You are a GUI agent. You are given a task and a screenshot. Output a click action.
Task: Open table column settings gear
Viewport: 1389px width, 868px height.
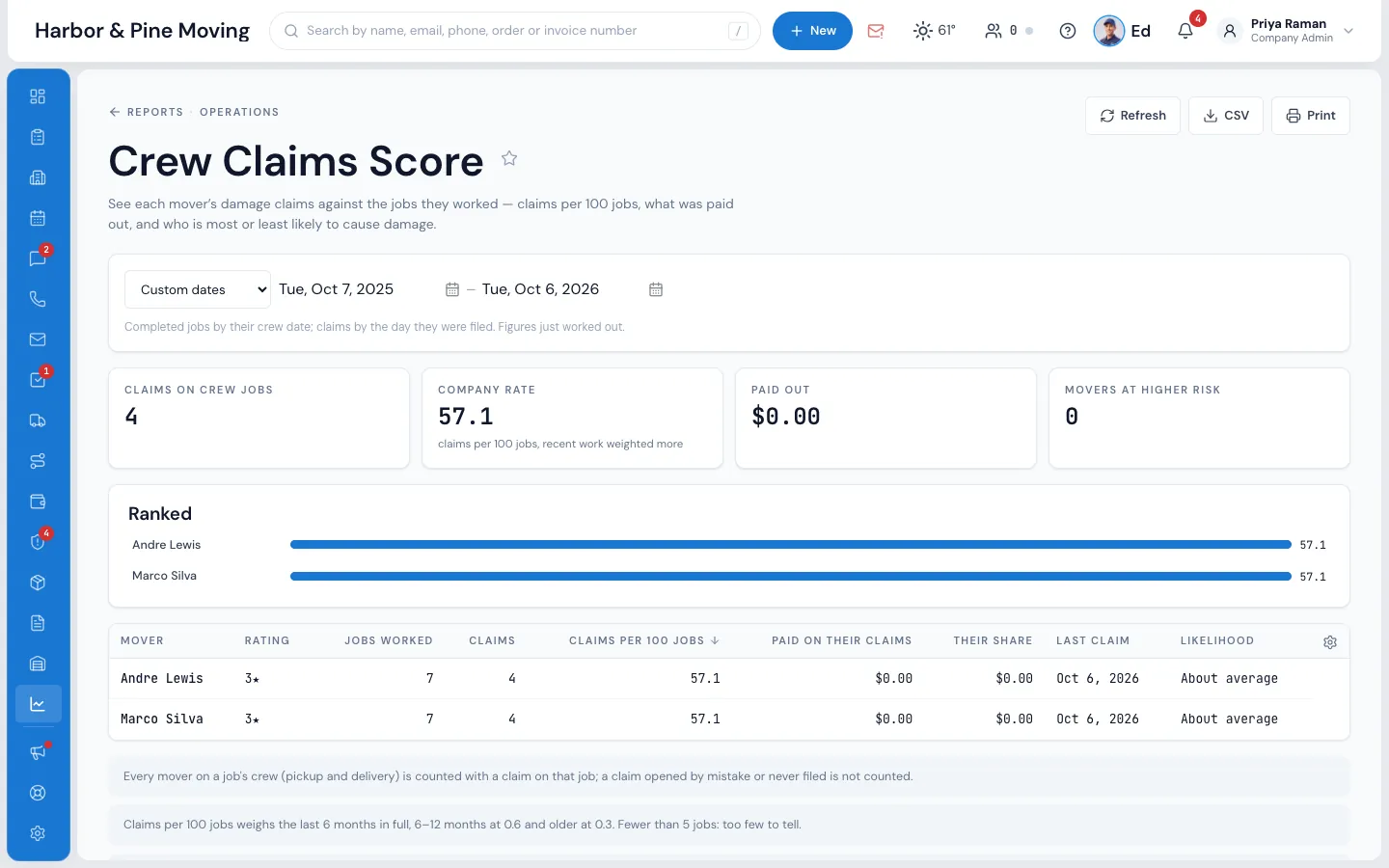click(1330, 642)
